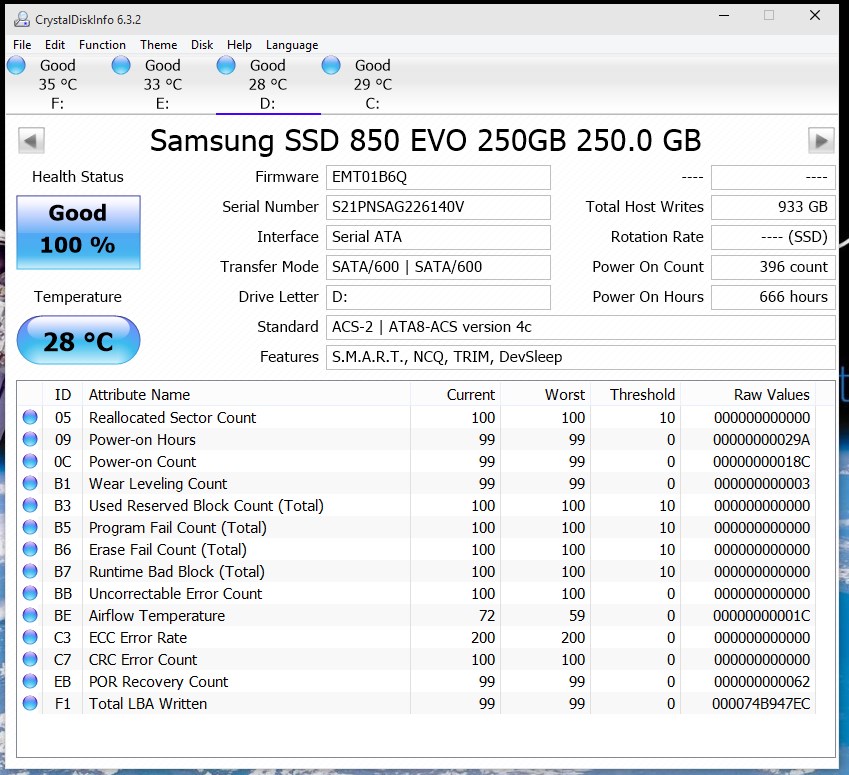Click the Firmware field EMT01B6Q
This screenshot has height=775, width=849.
438,178
